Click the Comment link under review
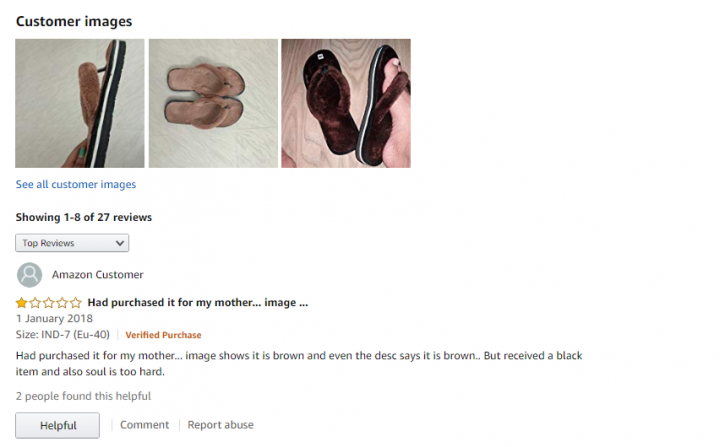The image size is (725, 447). coord(144,425)
